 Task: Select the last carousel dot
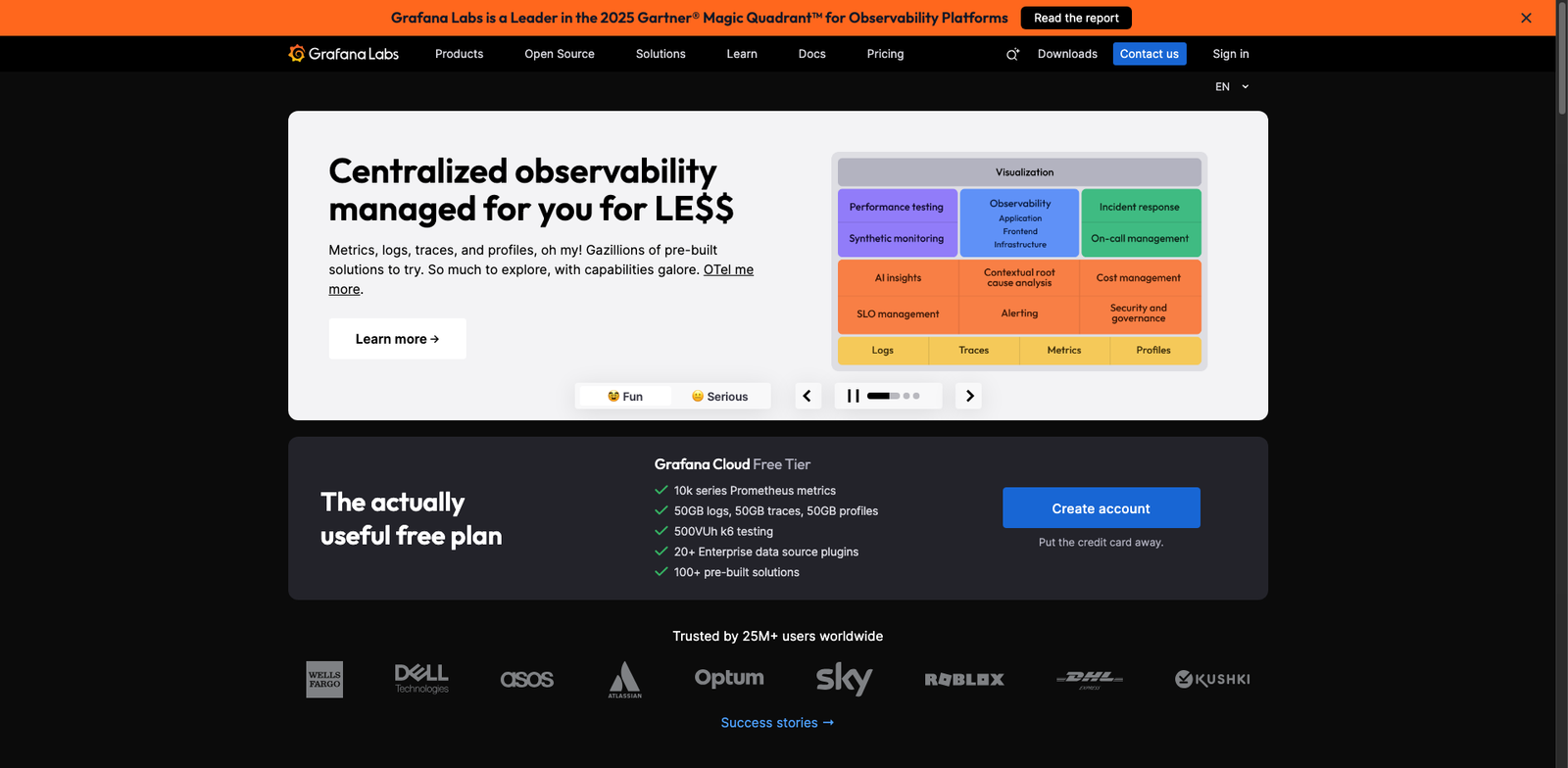[x=916, y=396]
